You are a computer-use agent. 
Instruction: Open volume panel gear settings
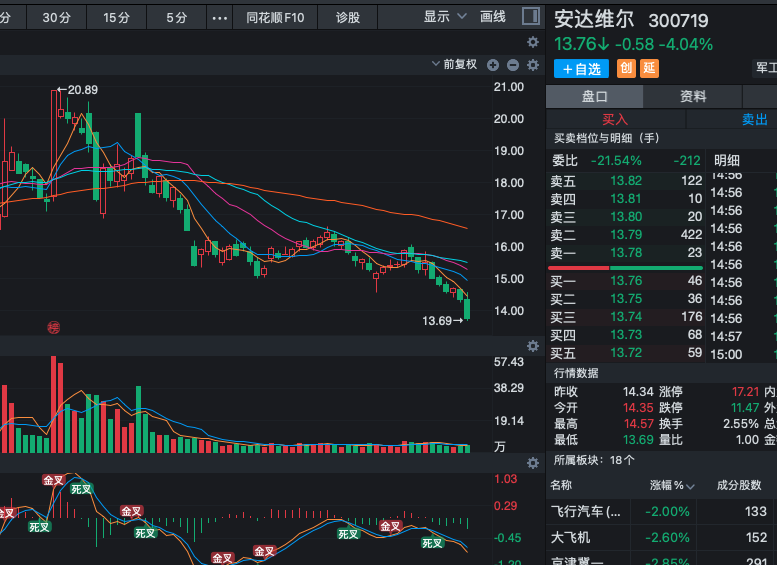pyautogui.click(x=533, y=346)
